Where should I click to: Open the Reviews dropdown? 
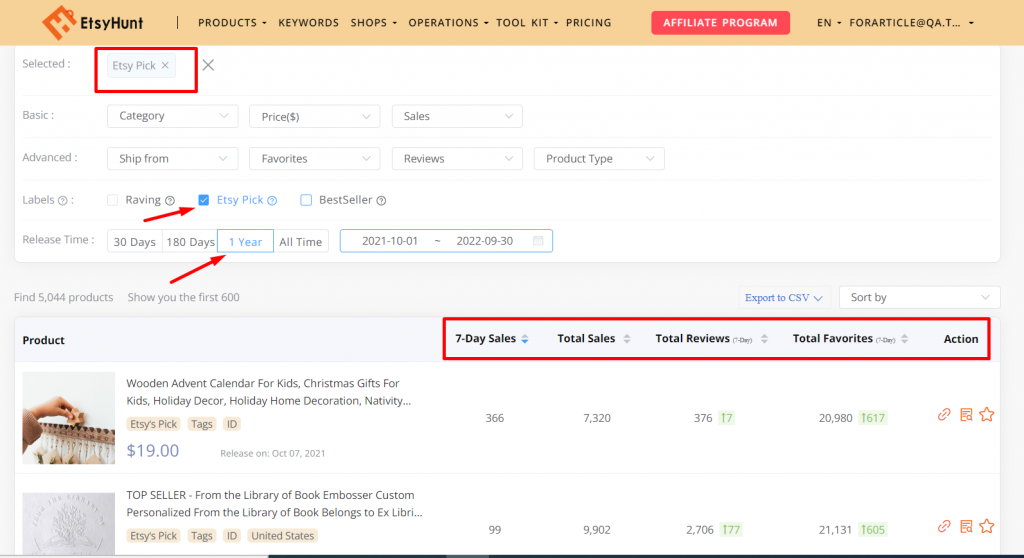(x=457, y=158)
